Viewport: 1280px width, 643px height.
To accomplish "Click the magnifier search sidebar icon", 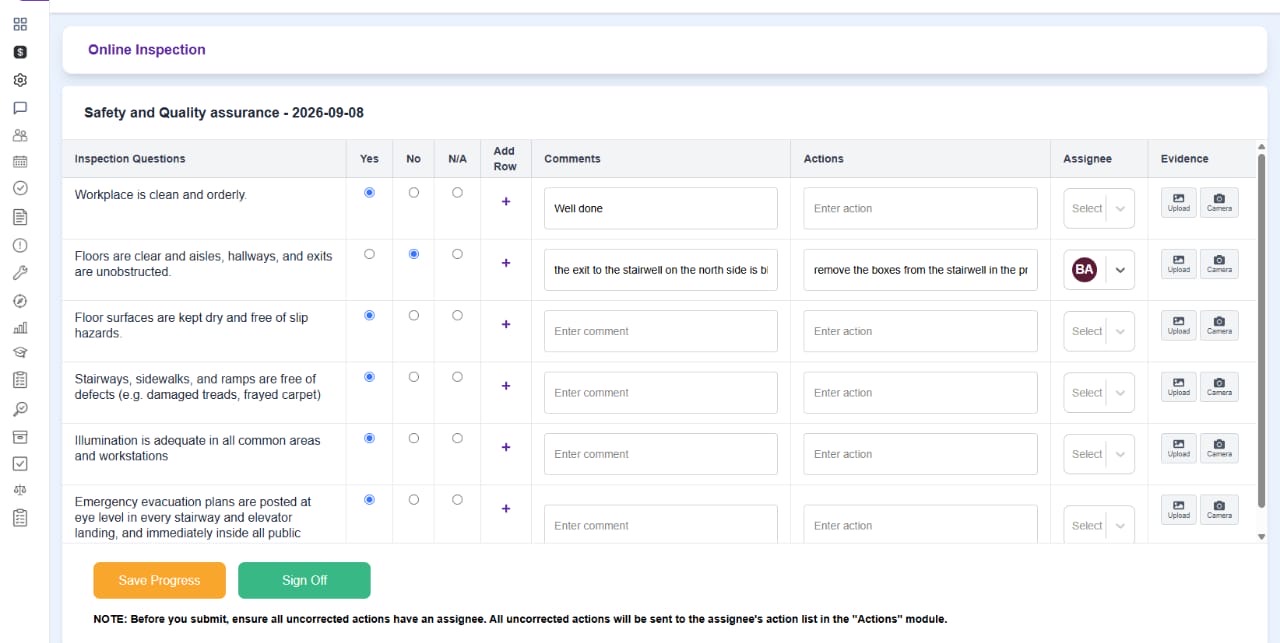I will 20,408.
